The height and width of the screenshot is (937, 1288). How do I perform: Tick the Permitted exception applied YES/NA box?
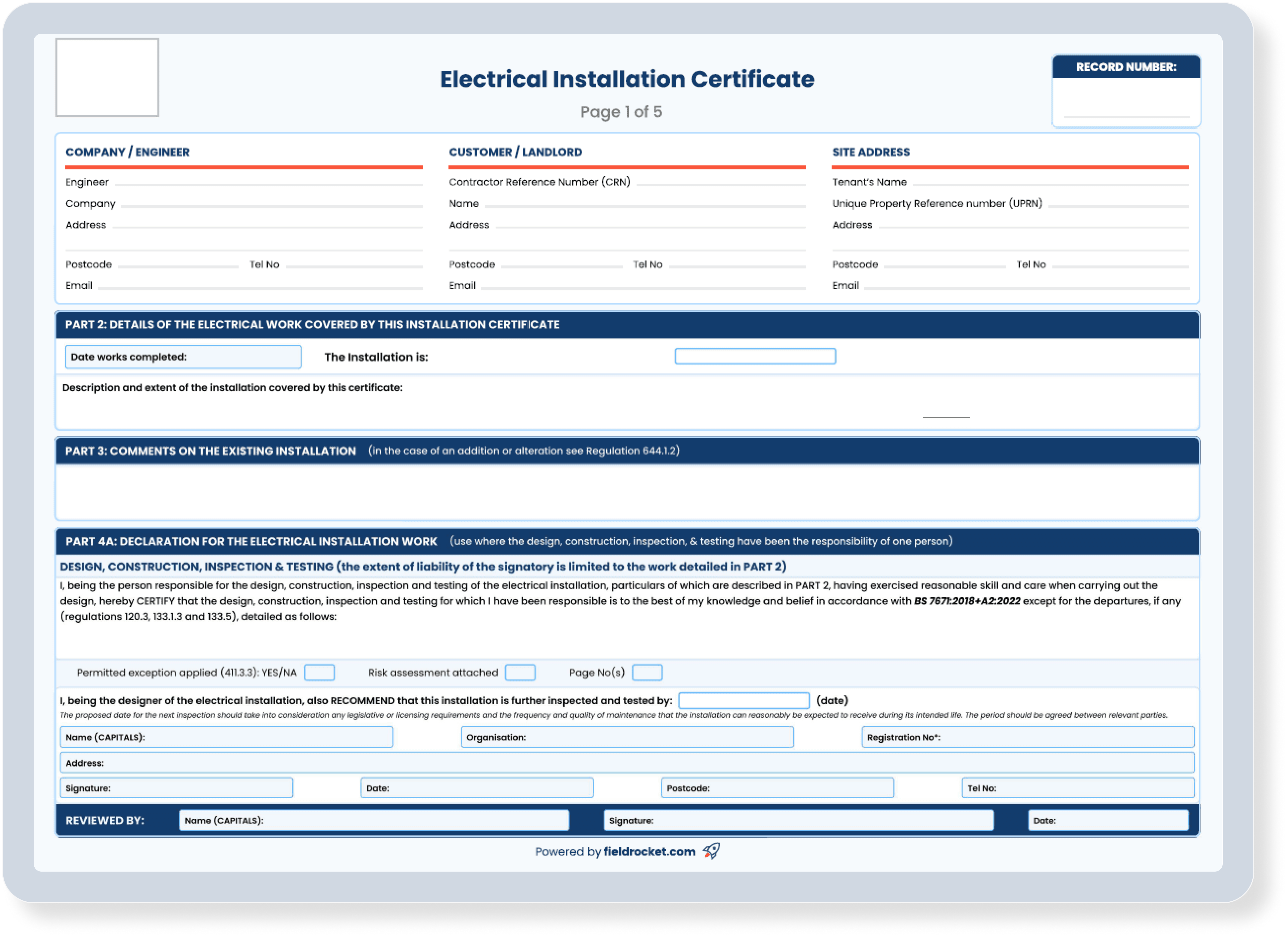319,672
